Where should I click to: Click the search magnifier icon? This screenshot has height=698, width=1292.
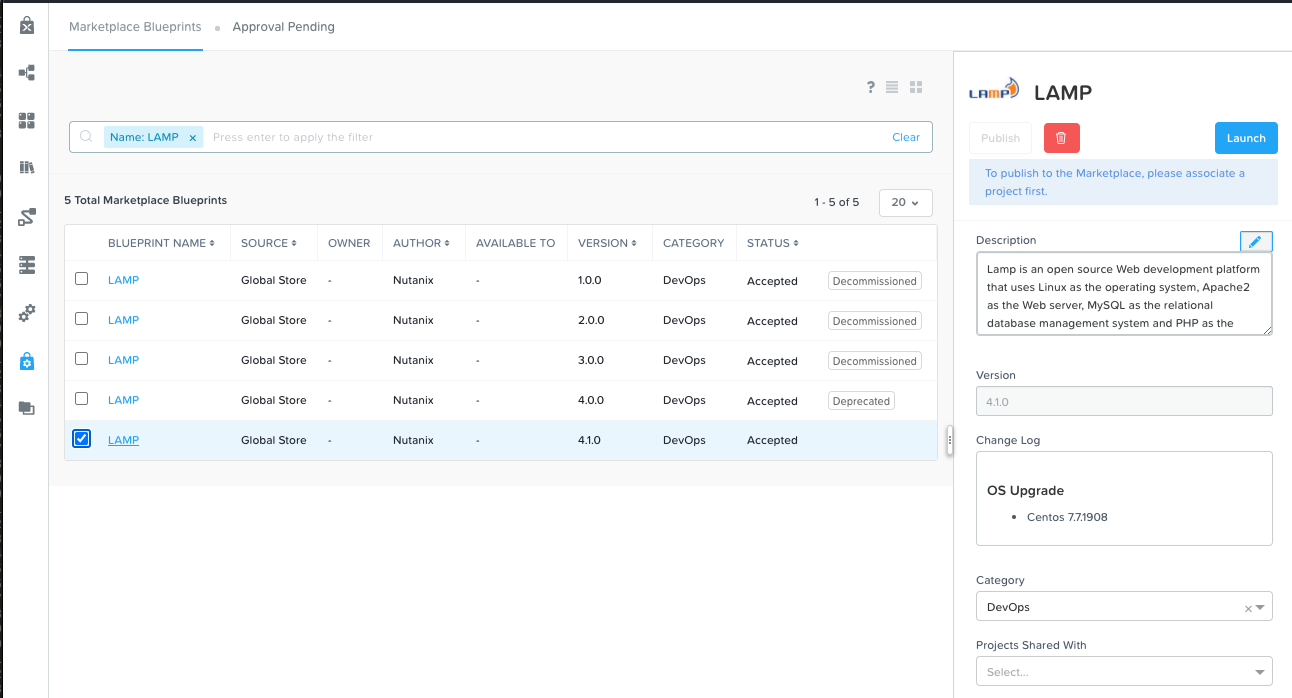[x=86, y=137]
